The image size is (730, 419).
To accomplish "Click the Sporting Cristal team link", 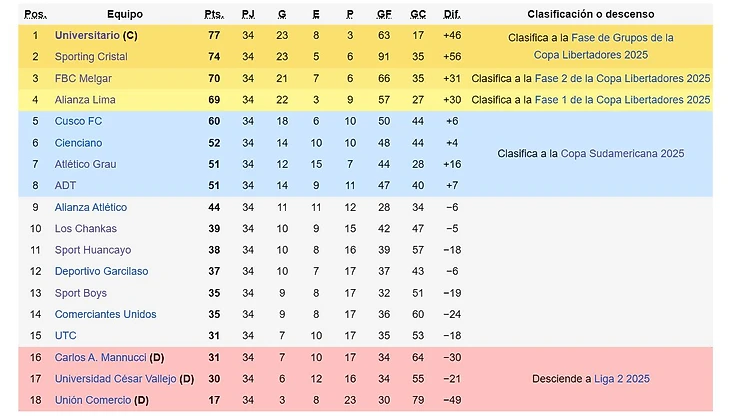I will pos(92,57).
